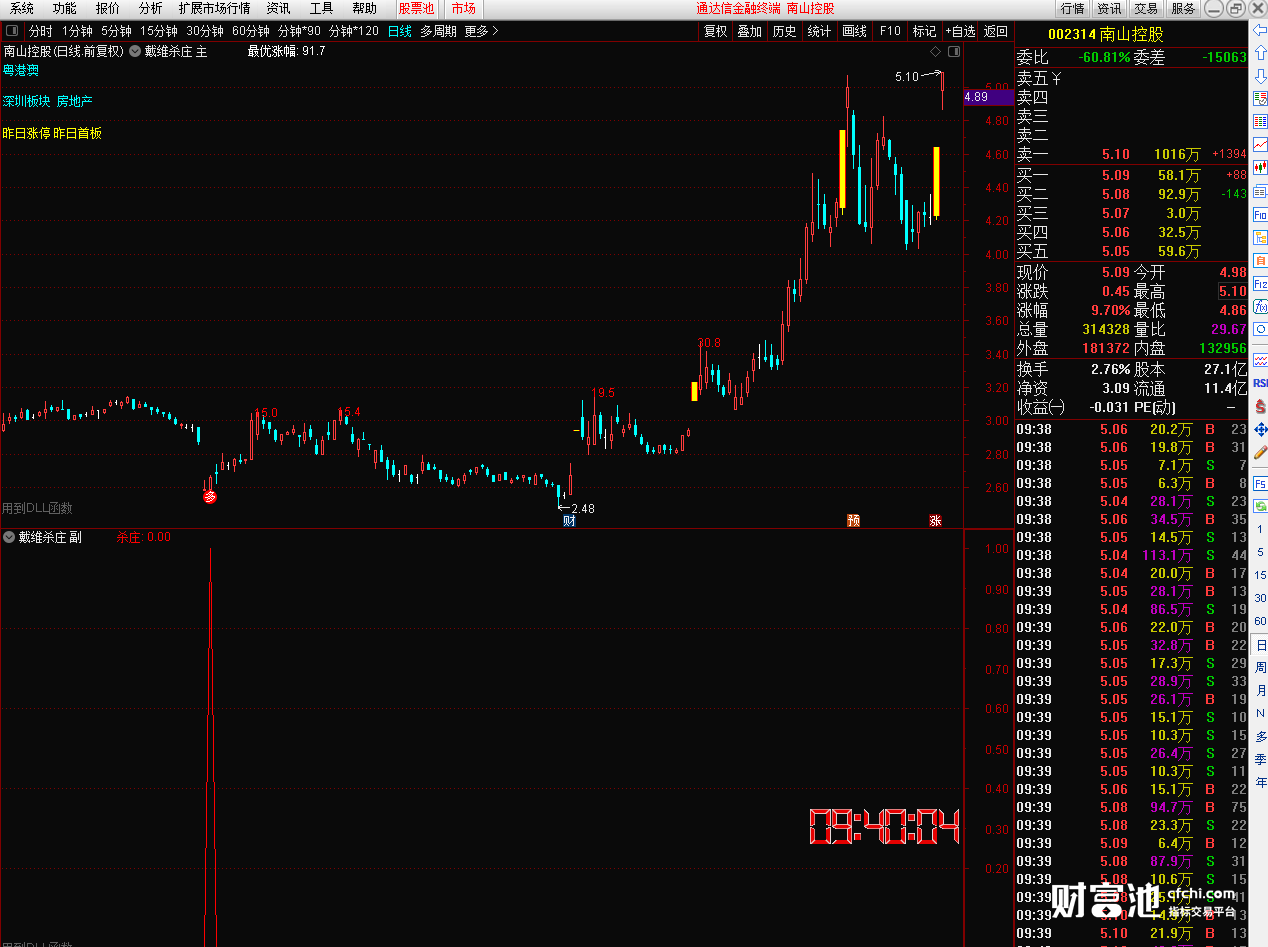Click the red '多' marker on the chart
This screenshot has height=947, width=1268.
click(x=210, y=496)
